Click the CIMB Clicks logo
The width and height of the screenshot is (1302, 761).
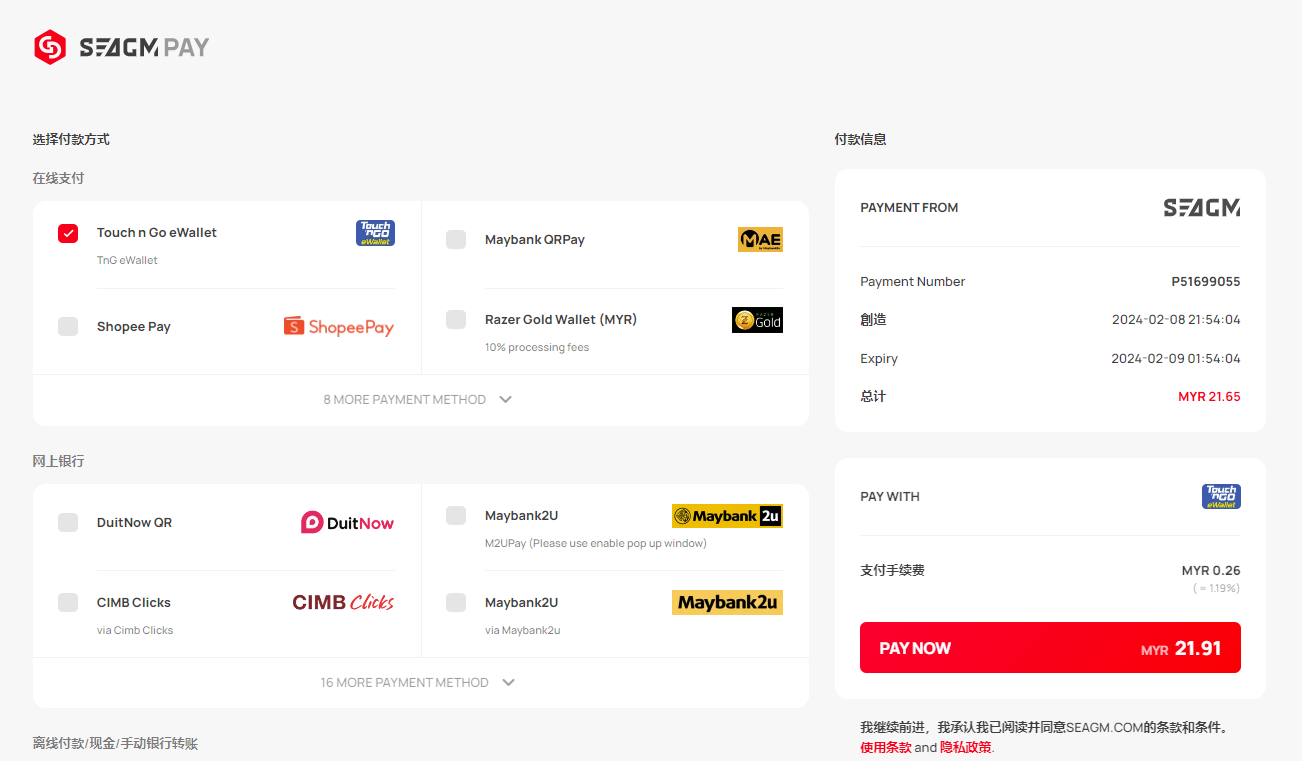point(343,602)
